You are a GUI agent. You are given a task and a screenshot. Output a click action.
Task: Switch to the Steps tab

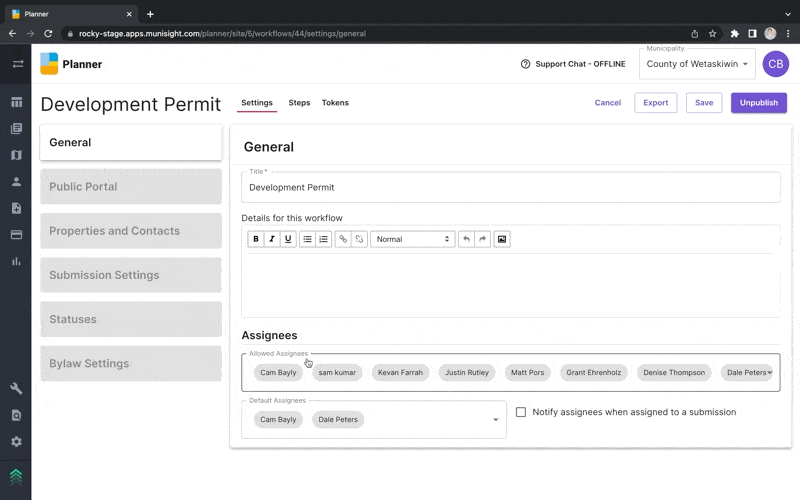[x=299, y=103]
